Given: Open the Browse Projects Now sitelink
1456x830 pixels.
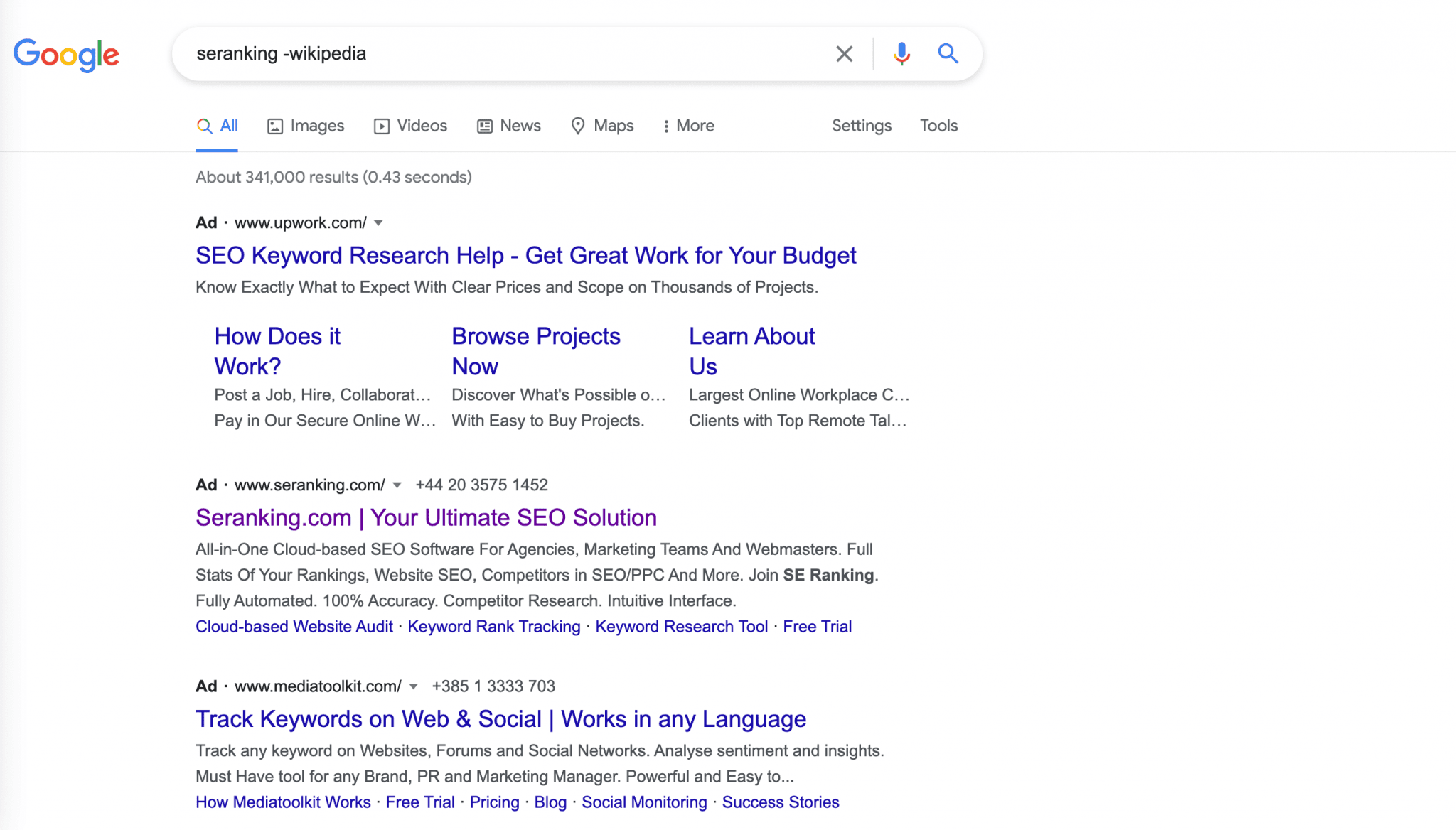Looking at the screenshot, I should (x=536, y=350).
